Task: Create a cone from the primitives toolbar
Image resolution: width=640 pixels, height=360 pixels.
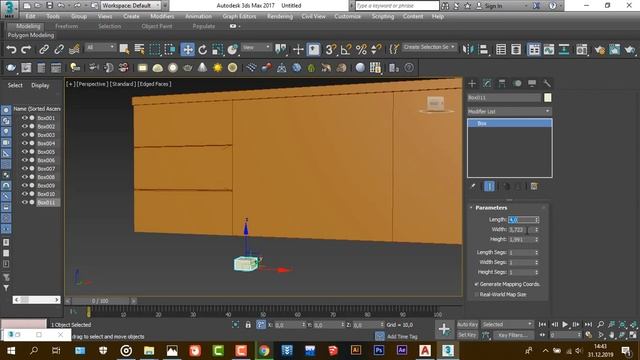Action: tap(202, 68)
